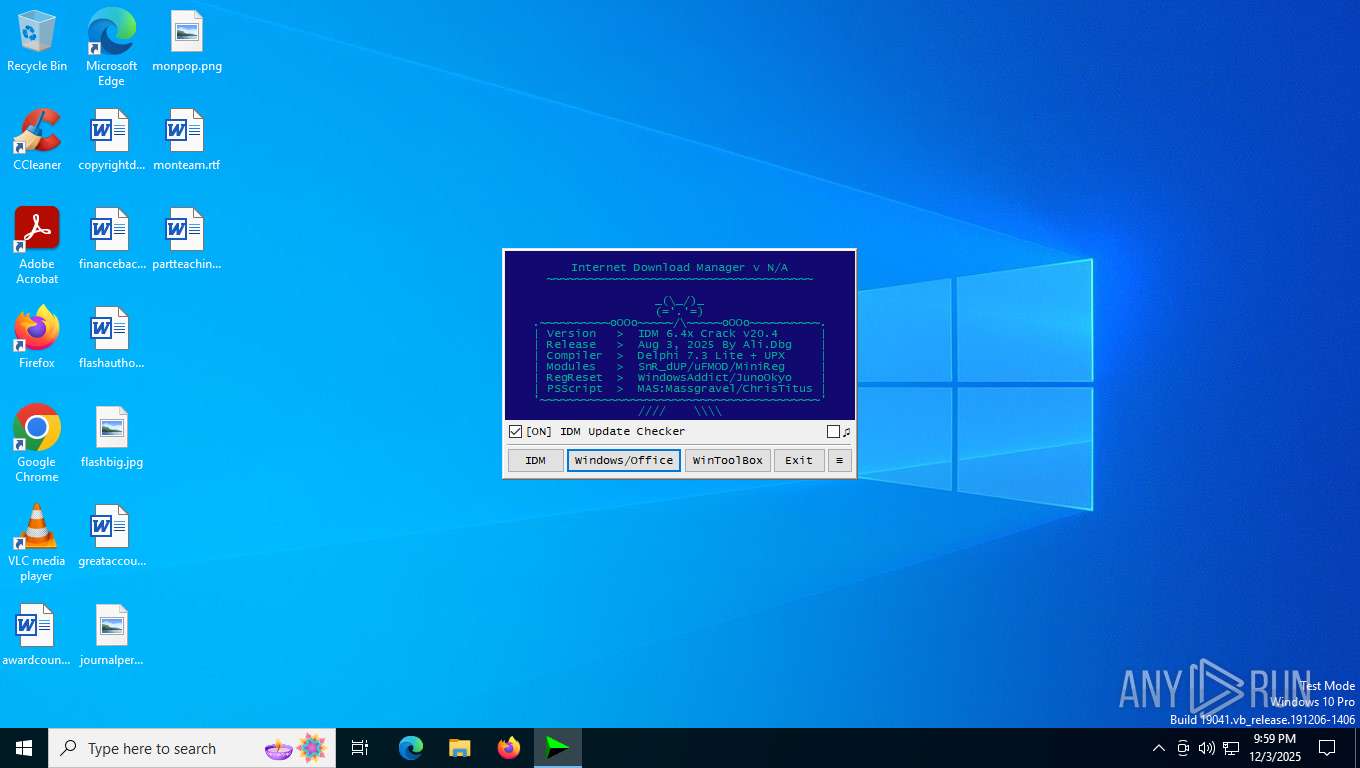Open the Recycle Bin desktop icon
The width and height of the screenshot is (1360, 768).
(37, 40)
